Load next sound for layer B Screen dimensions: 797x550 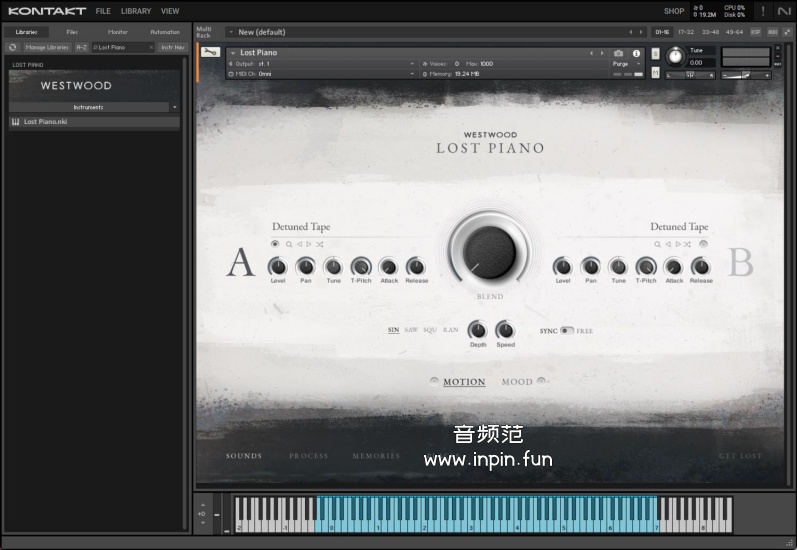[x=678, y=244]
